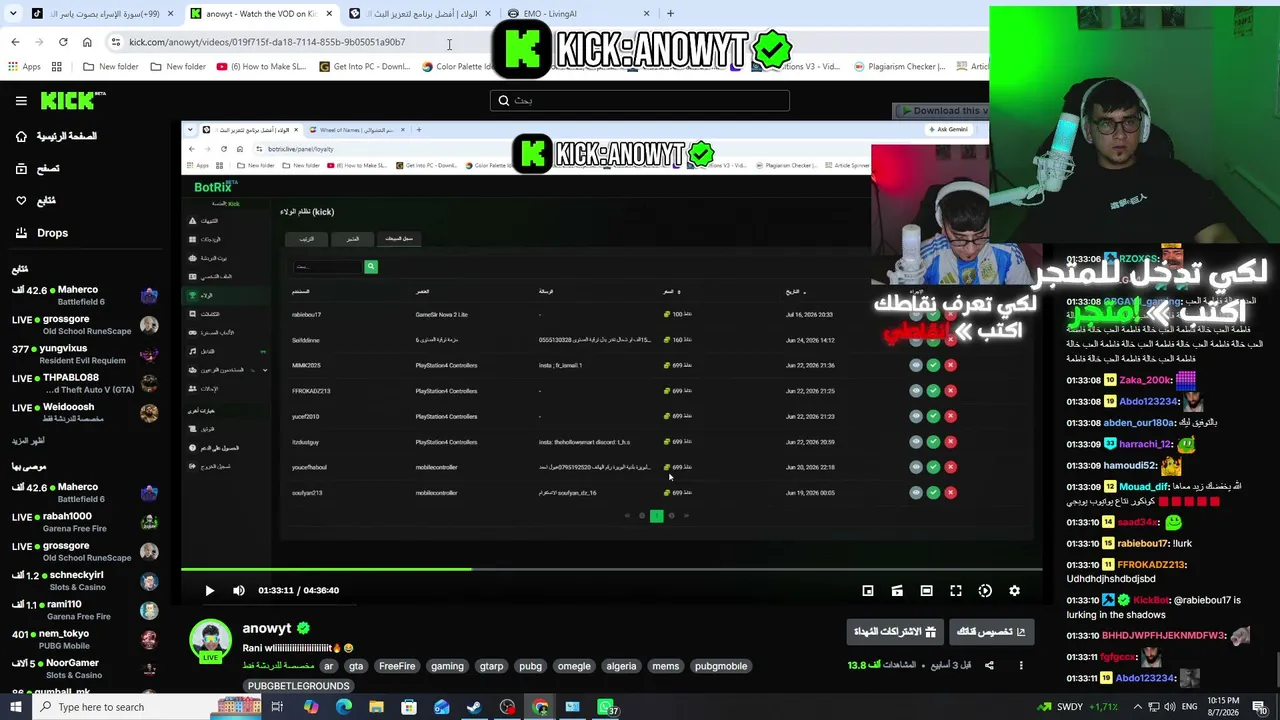Screen dimensions: 1280x720
Task: Open nem_tokyo PUBG Mobile channel
Action: [85, 639]
